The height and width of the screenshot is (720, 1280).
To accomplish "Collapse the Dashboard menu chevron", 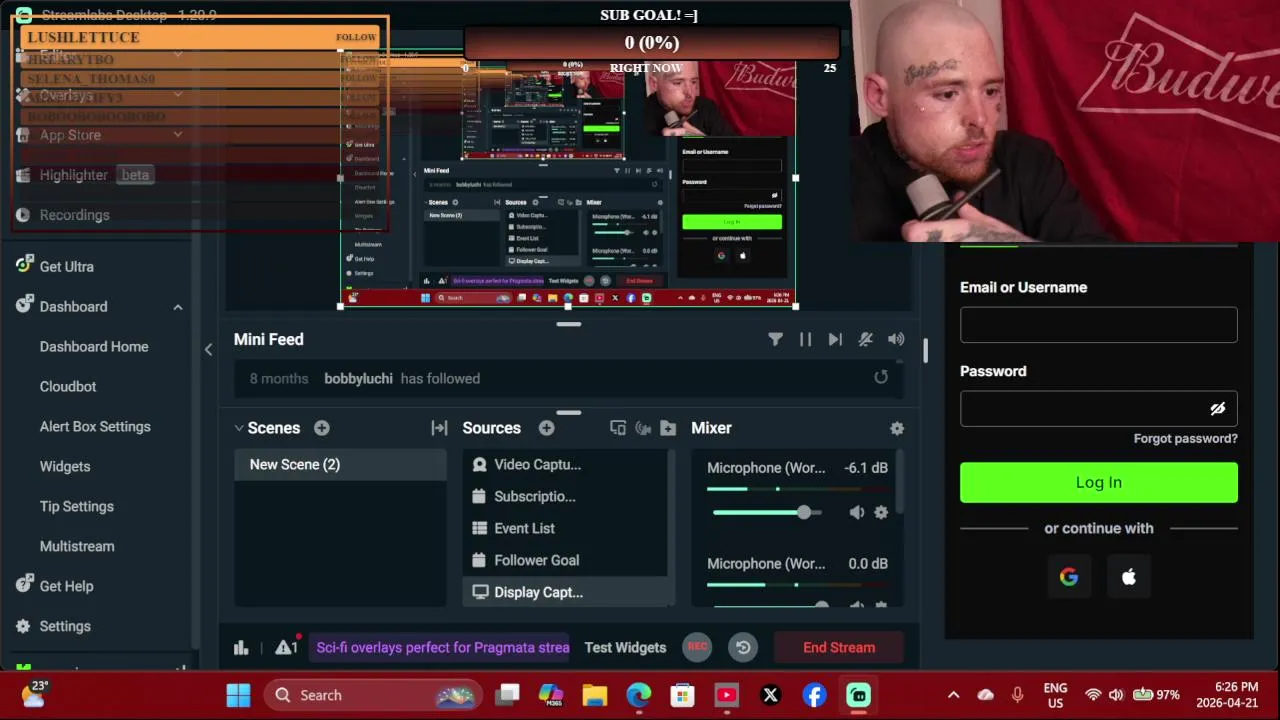I will click(178, 307).
